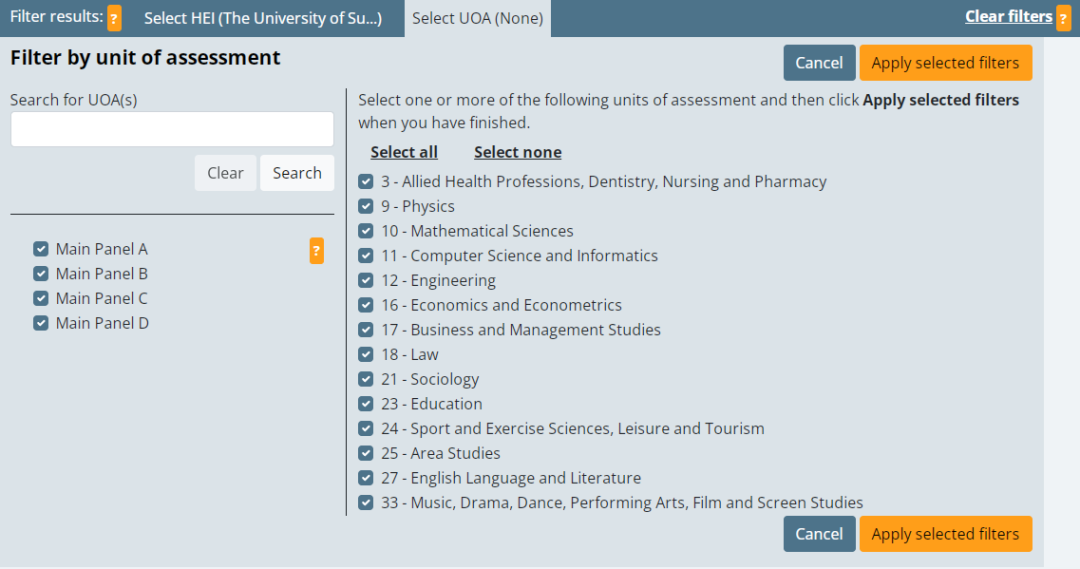This screenshot has height=569, width=1080.
Task: Toggle 33 - Music, Drama, Dance checkbox
Action: coord(366,503)
